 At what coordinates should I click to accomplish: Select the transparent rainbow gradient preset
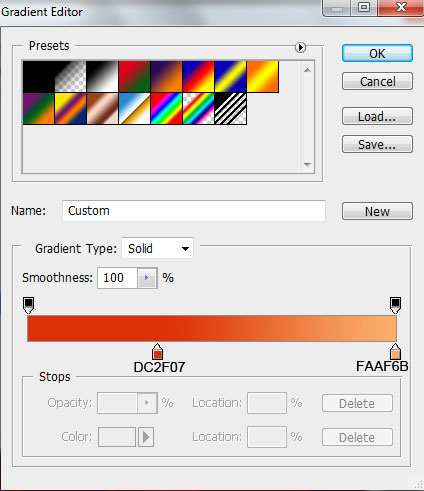198,109
